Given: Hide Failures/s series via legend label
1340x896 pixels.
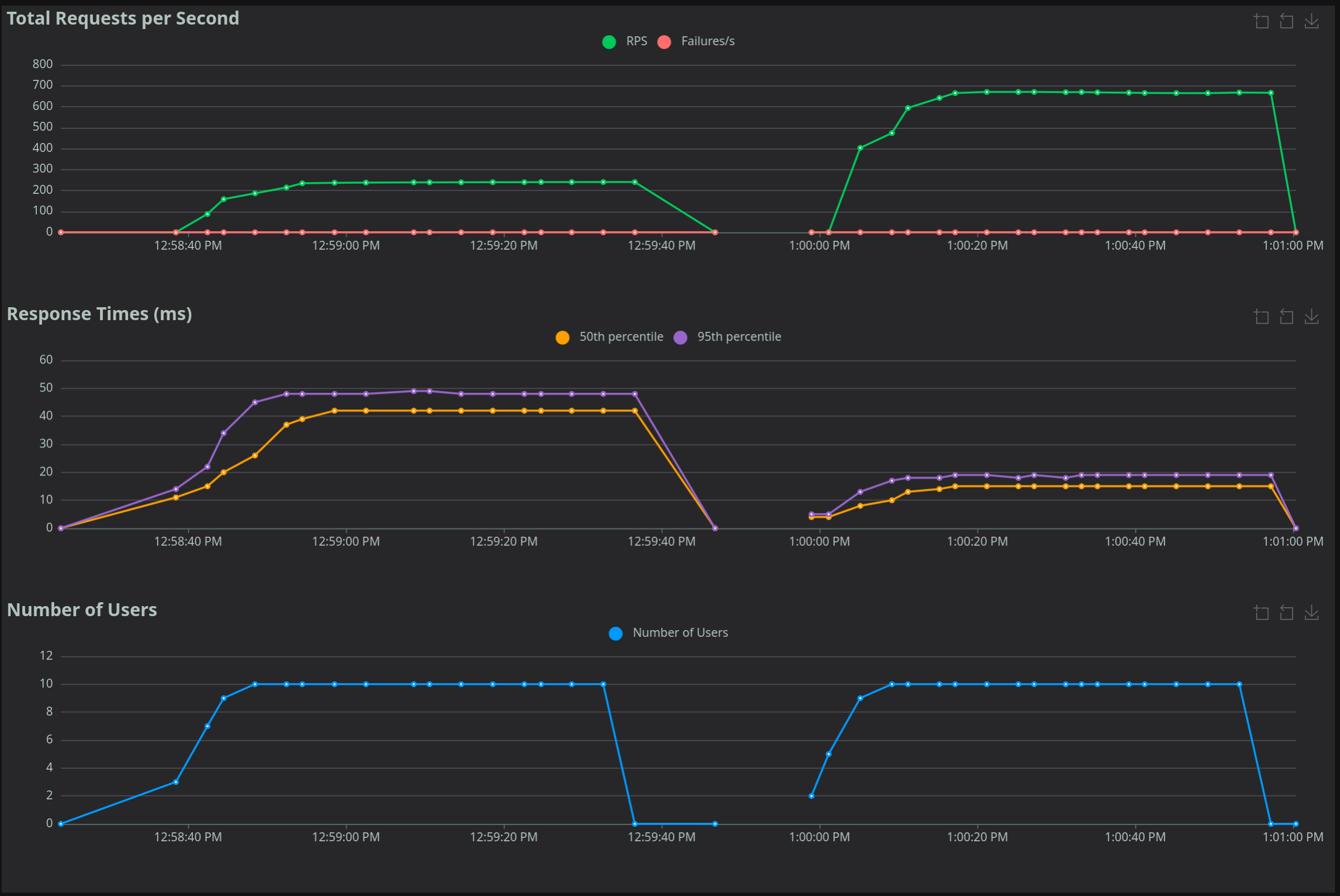Looking at the screenshot, I should tap(707, 41).
